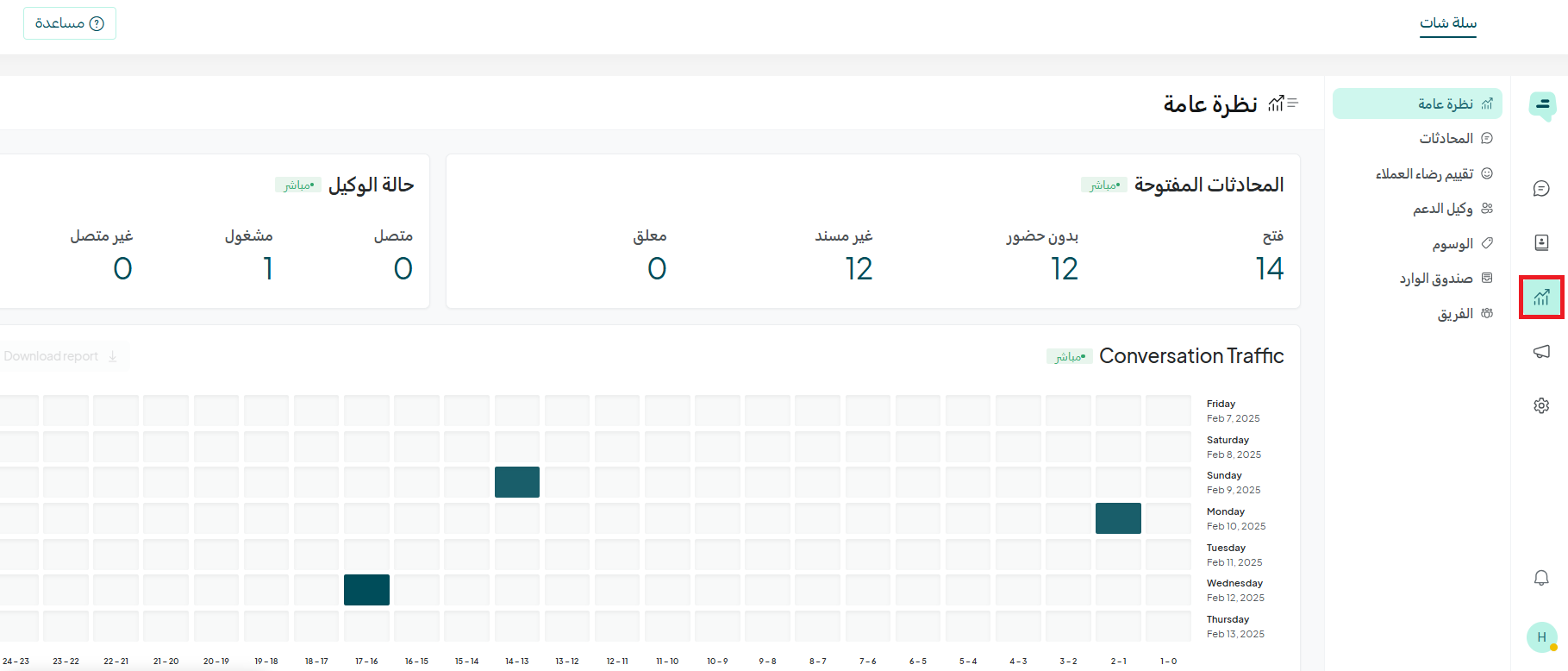
Task: Click the dark cell on Sunday 14-13
Action: (x=517, y=482)
